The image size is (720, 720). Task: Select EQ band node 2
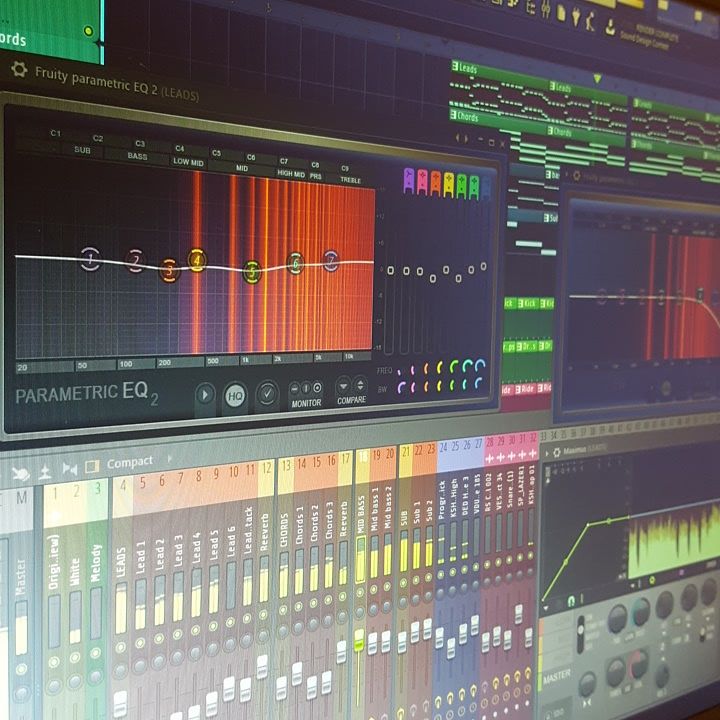pos(135,261)
